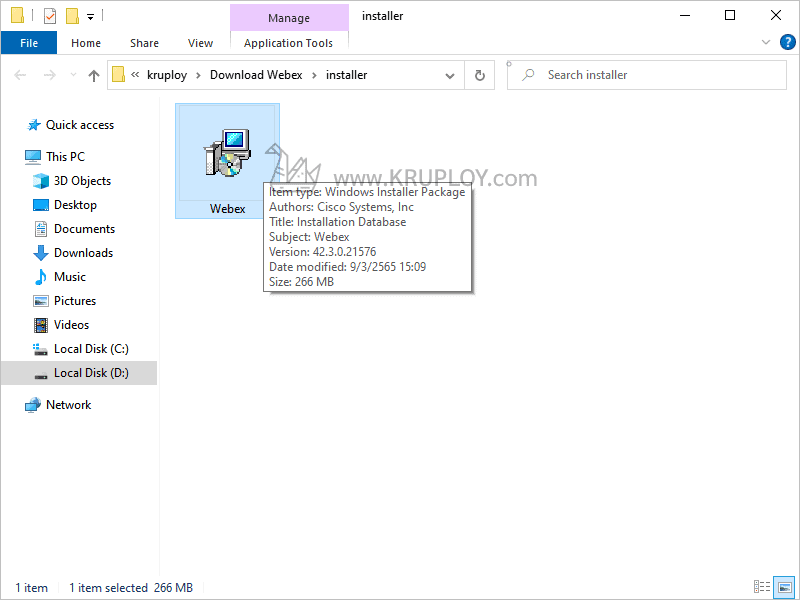800x600 pixels.
Task: Minimize the installer window
Action: pos(685,15)
